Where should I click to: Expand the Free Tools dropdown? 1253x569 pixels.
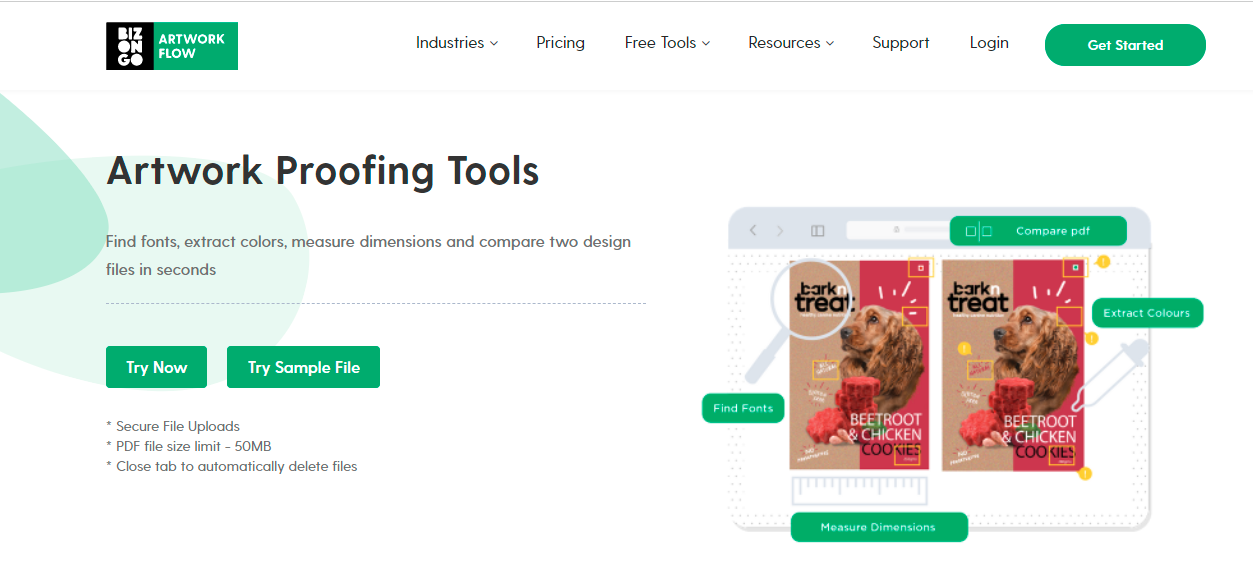667,43
